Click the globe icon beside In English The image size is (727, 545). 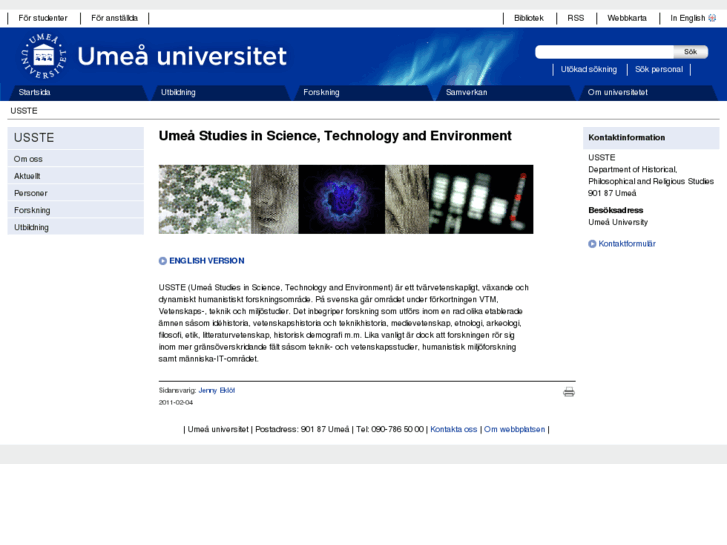click(x=712, y=18)
